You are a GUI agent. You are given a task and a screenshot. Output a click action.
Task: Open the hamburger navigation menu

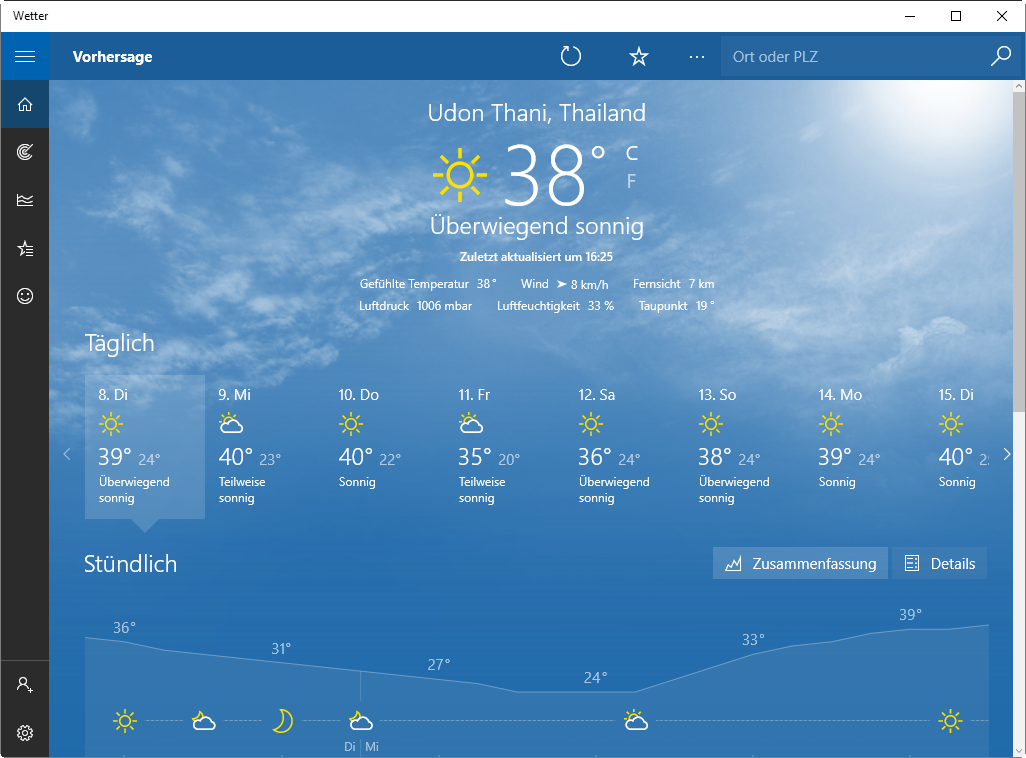click(25, 57)
